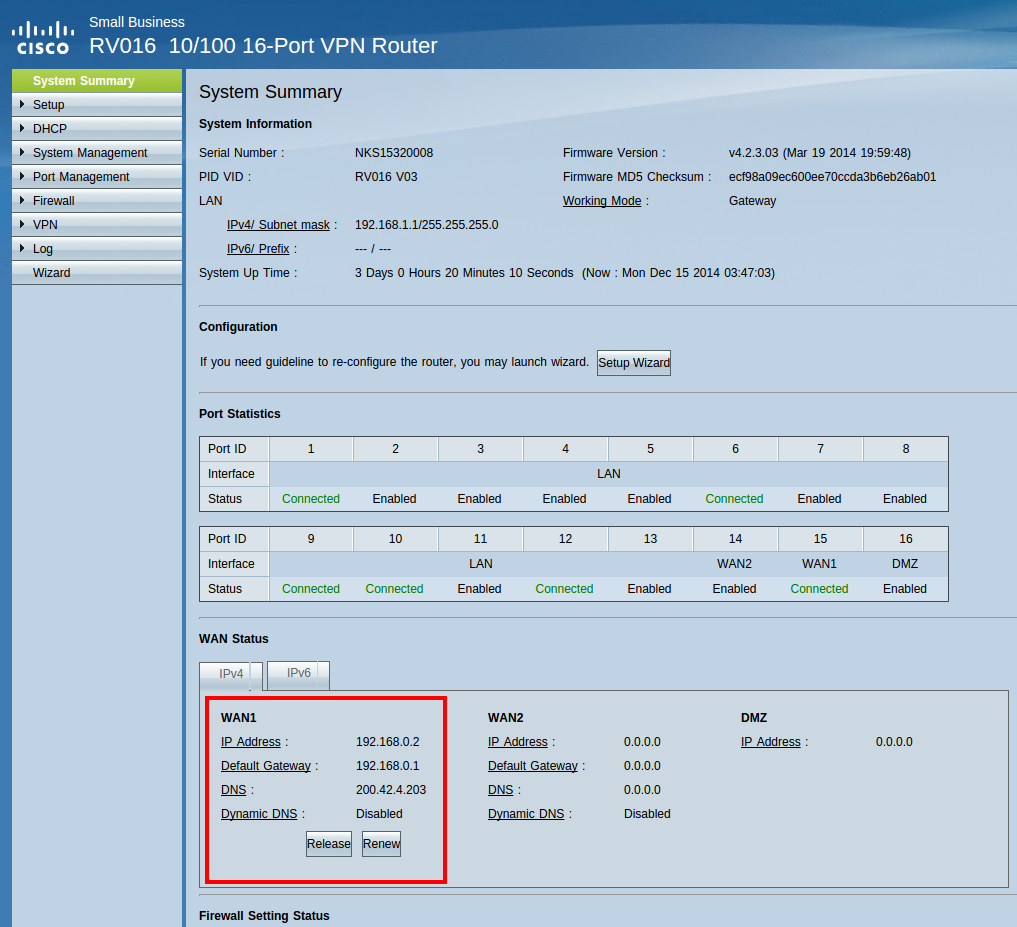Click DMZ IP Address link
This screenshot has width=1017, height=927.
pyautogui.click(x=771, y=741)
